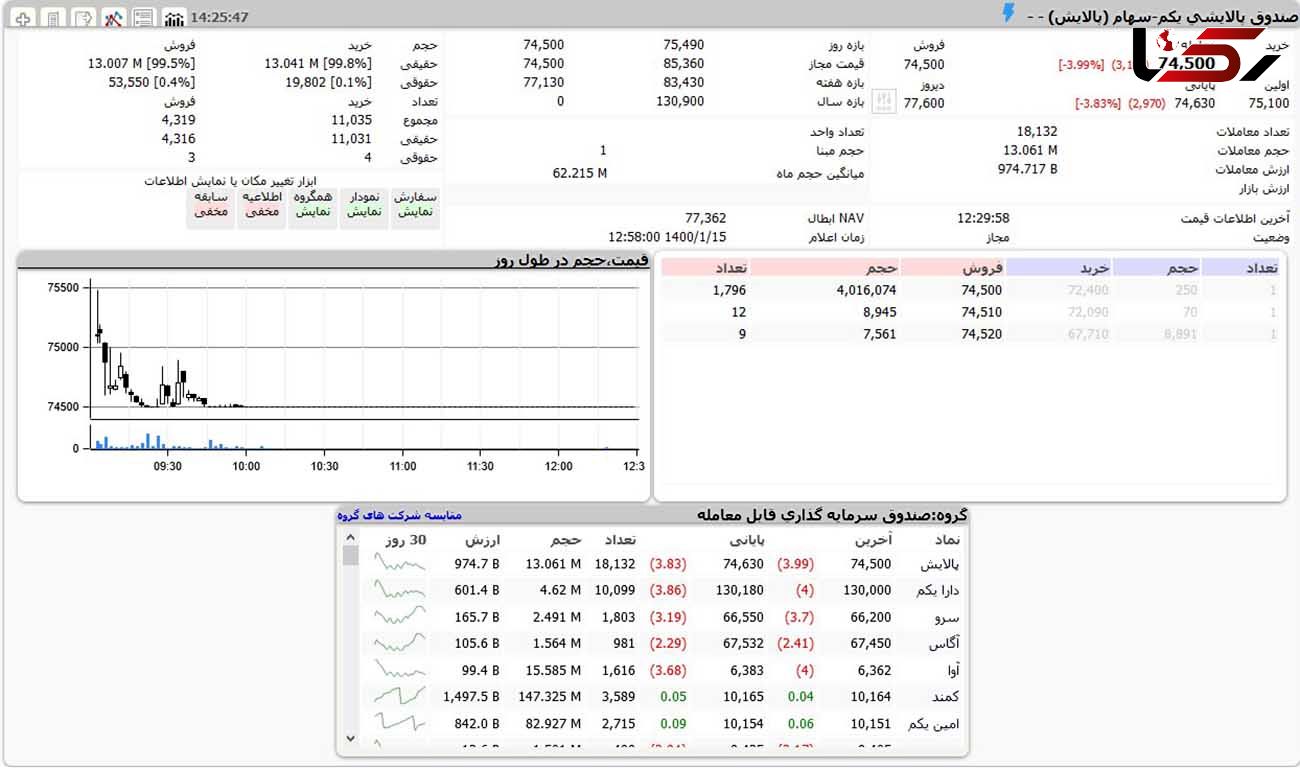Click the 30 روز column header
The image size is (1300, 769).
click(405, 539)
